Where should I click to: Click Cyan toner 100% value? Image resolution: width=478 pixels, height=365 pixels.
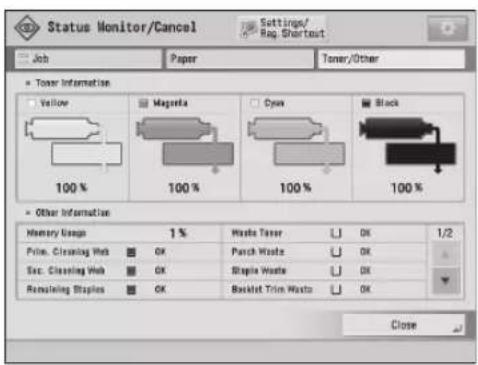point(295,188)
